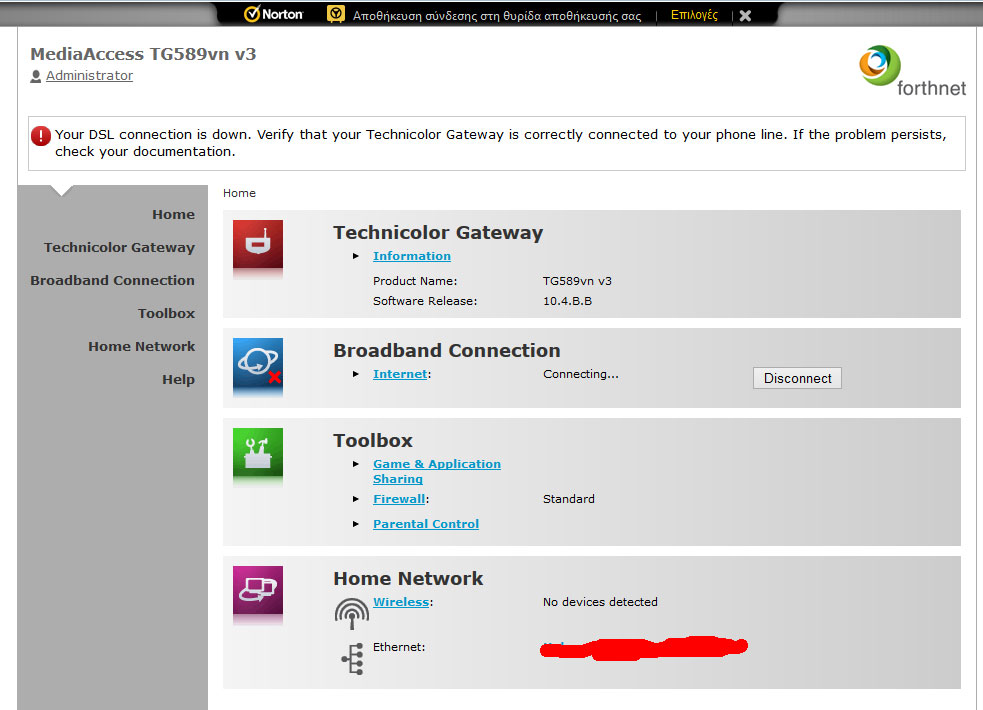
Task: Click the Connecting... status text
Action: pyautogui.click(x=581, y=374)
